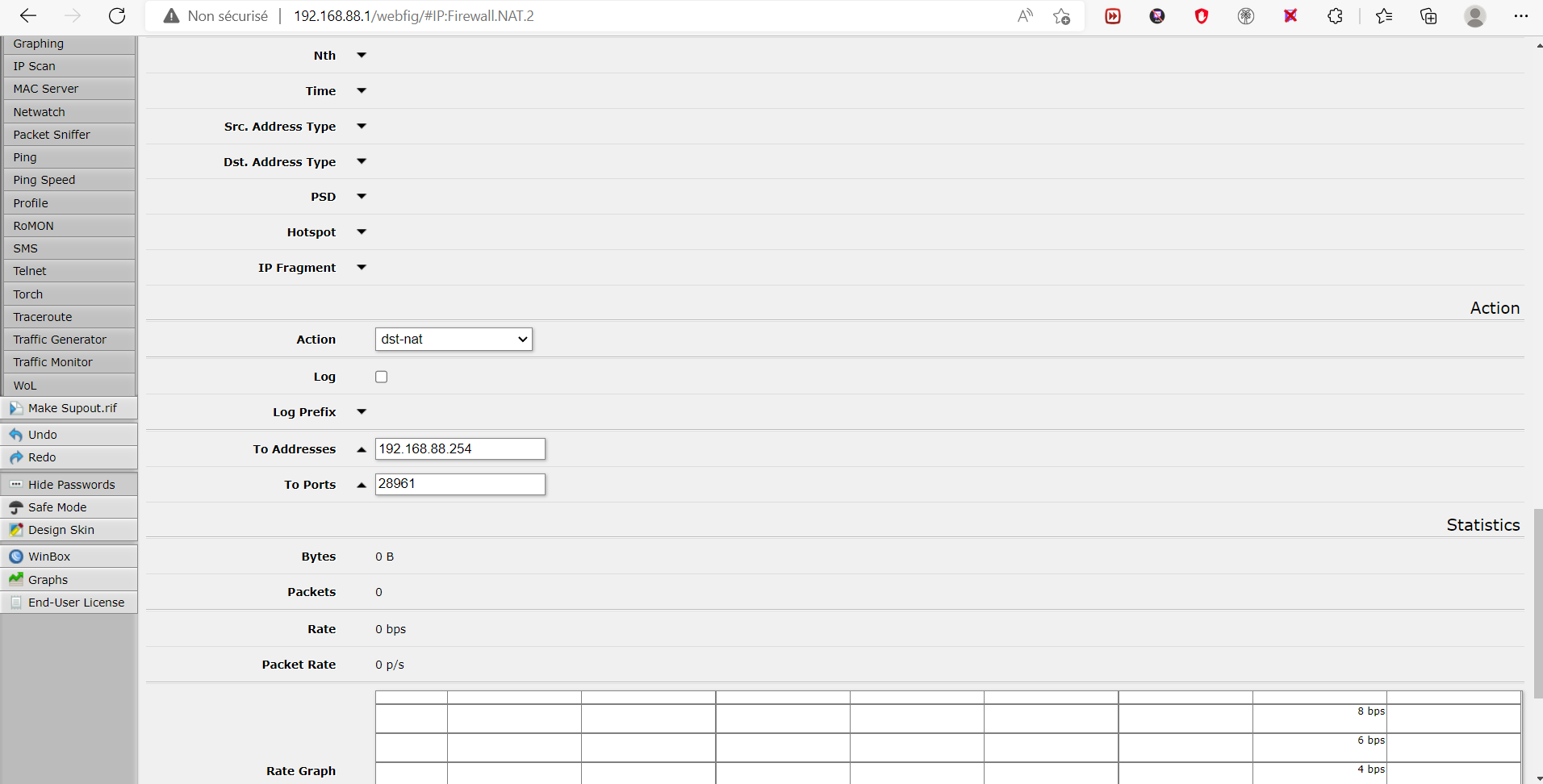The width and height of the screenshot is (1543, 784).
Task: Open the favorites list icon
Action: pos(1384,16)
